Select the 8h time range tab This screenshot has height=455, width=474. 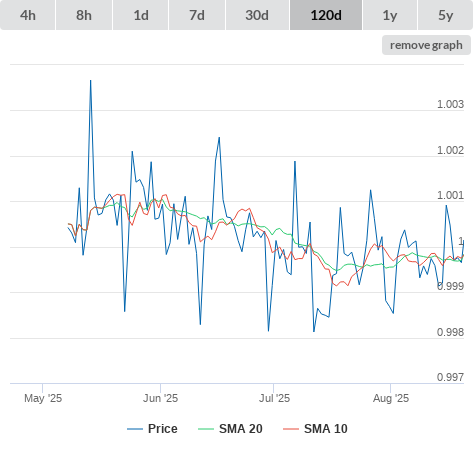pyautogui.click(x=84, y=15)
